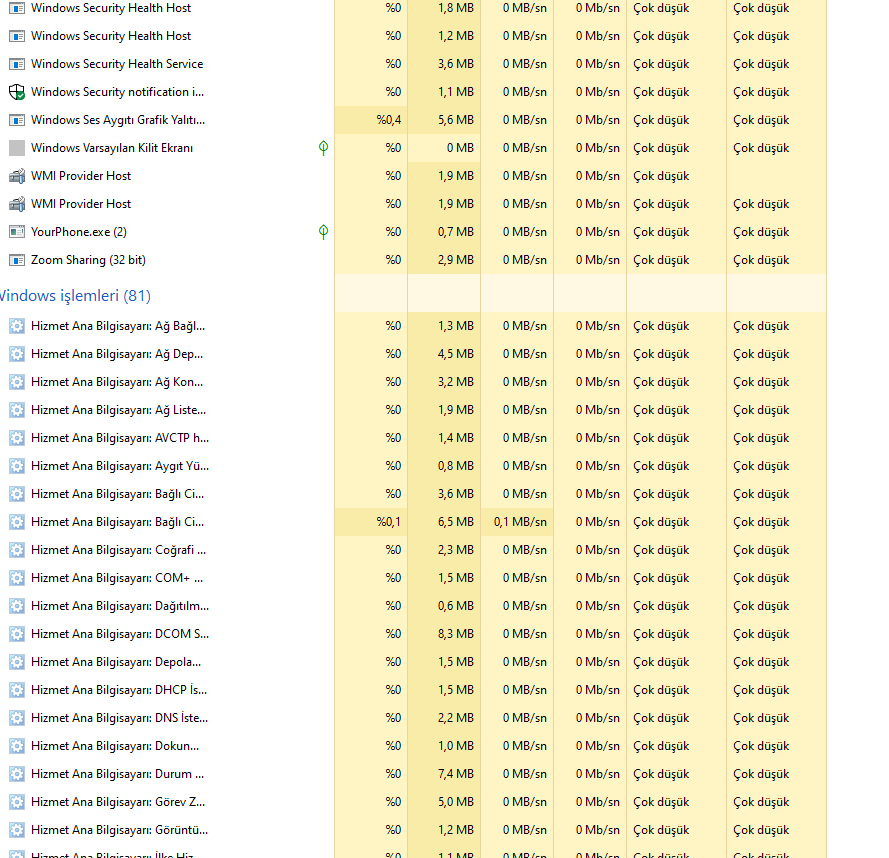Select the Hizmet Ana Bilgisayarı: Ağ Bağl... row name

(118, 326)
